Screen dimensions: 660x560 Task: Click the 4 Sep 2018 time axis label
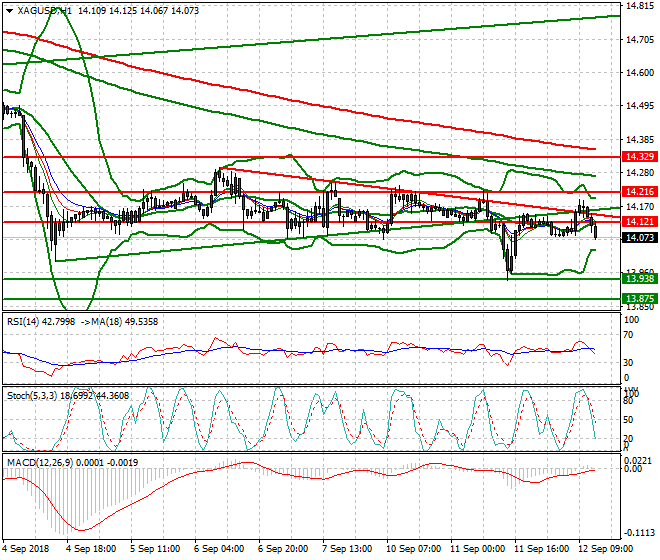[x=26, y=549]
